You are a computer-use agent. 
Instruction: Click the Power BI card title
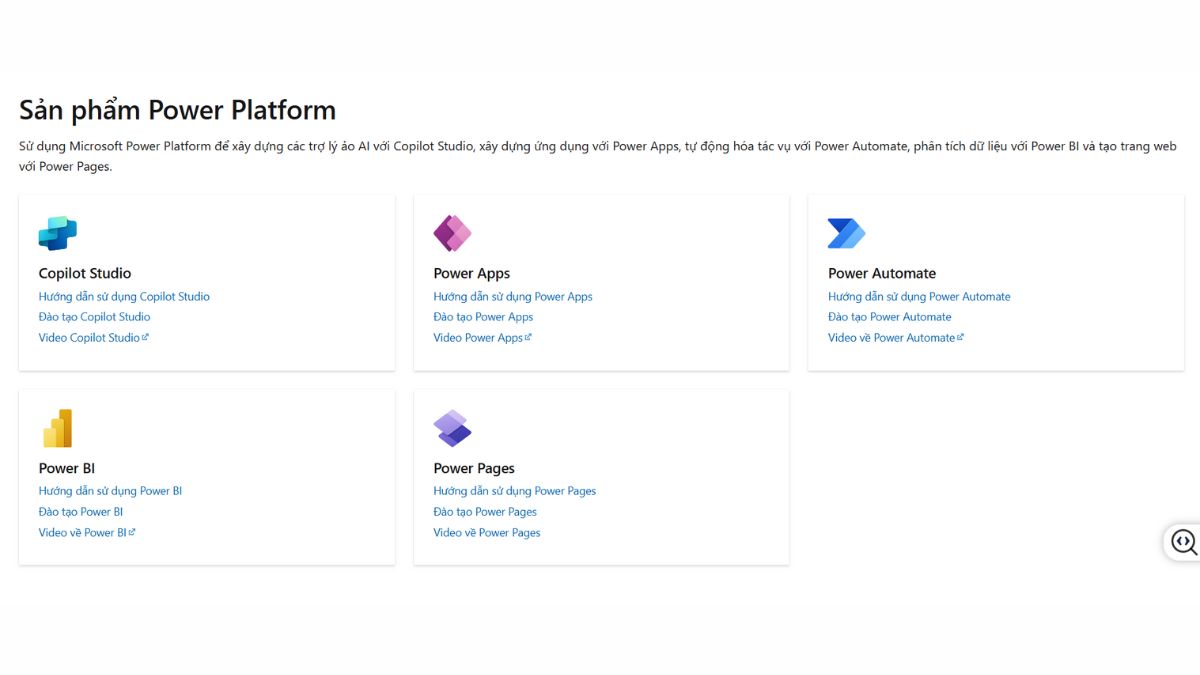pyautogui.click(x=67, y=468)
